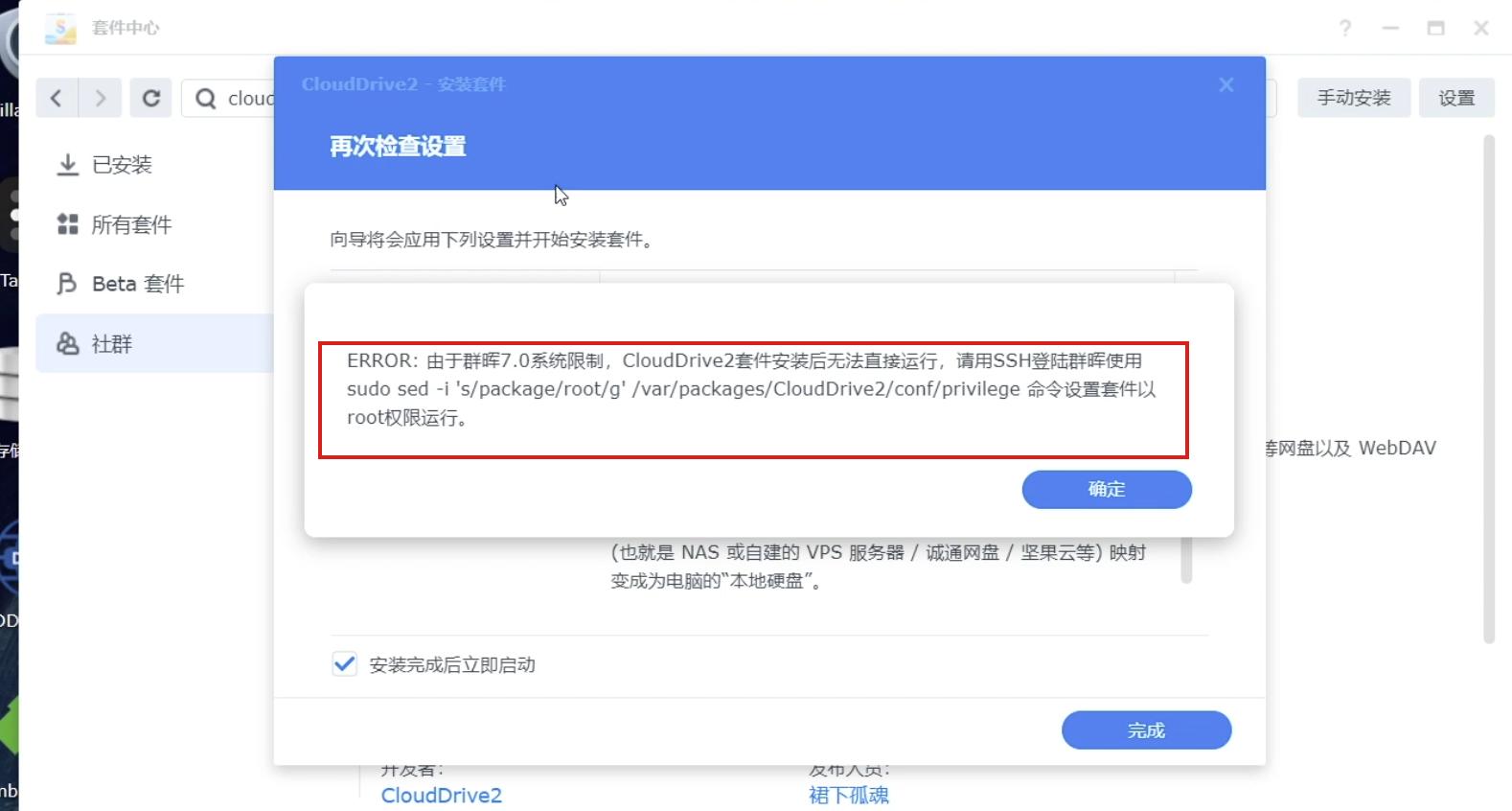Go forward in Package Center
Viewport: 1512px width, 811px height.
101,98
